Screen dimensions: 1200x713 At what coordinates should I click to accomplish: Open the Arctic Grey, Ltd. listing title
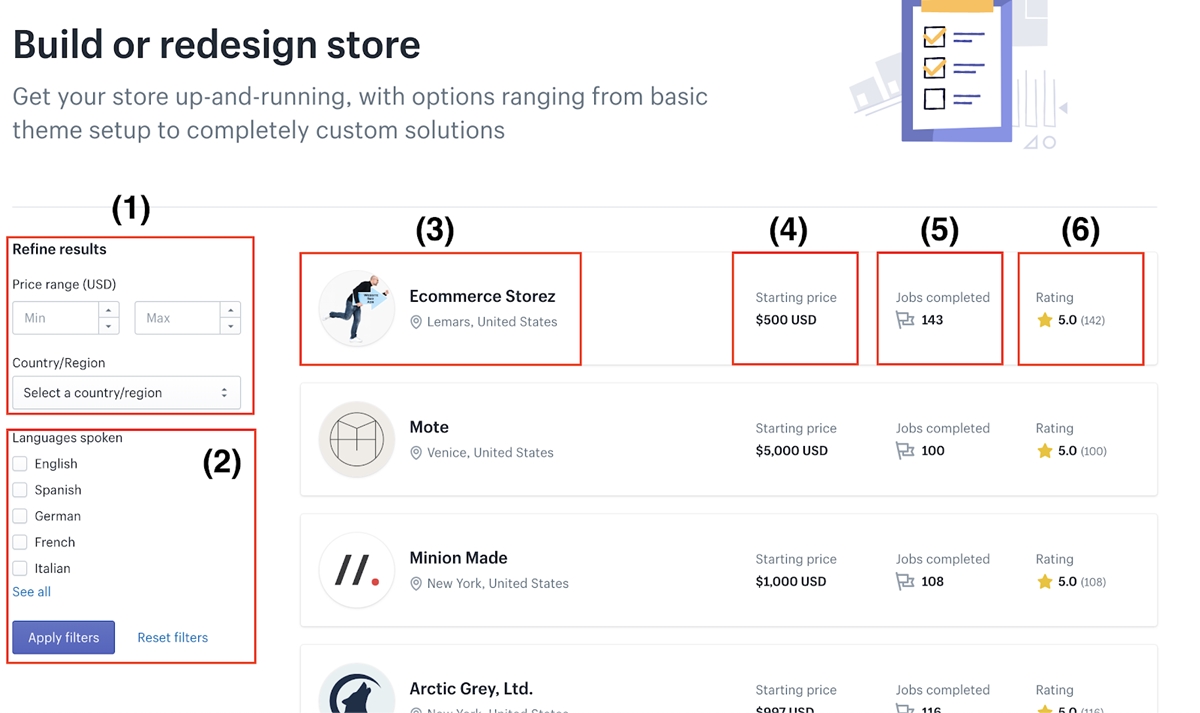[x=471, y=689]
